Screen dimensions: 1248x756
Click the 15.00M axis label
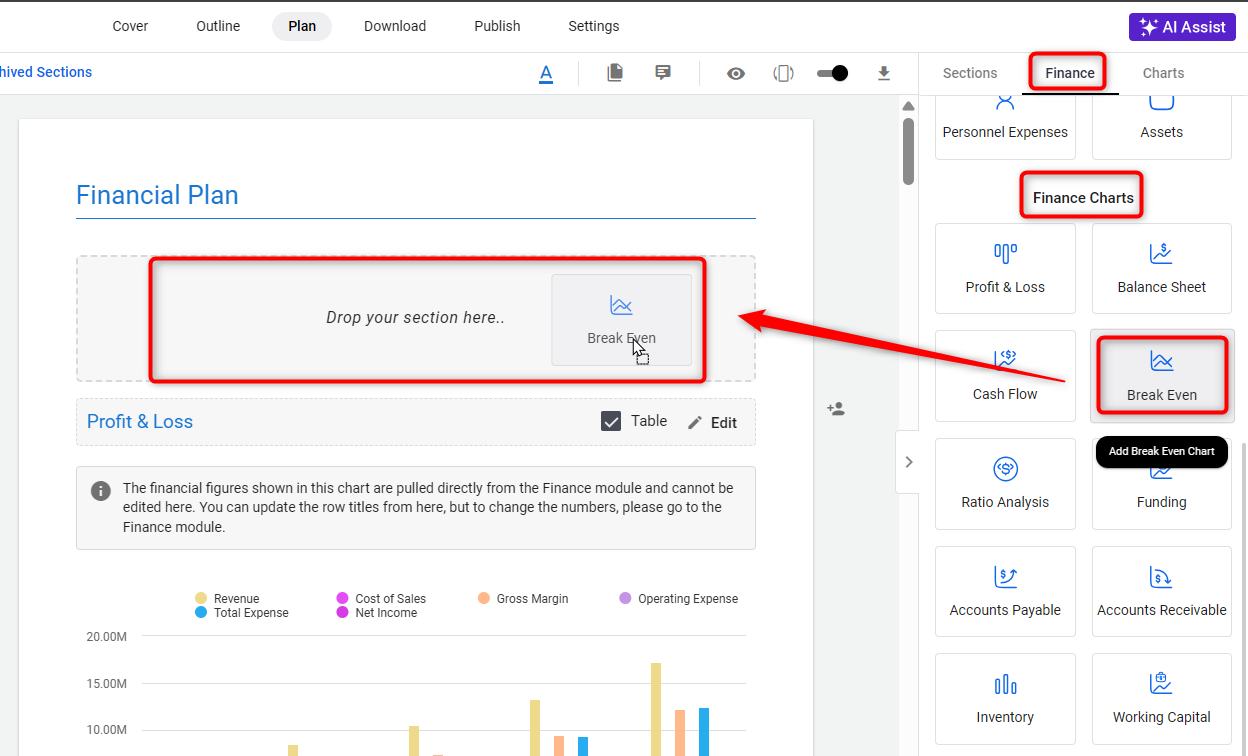(106, 684)
